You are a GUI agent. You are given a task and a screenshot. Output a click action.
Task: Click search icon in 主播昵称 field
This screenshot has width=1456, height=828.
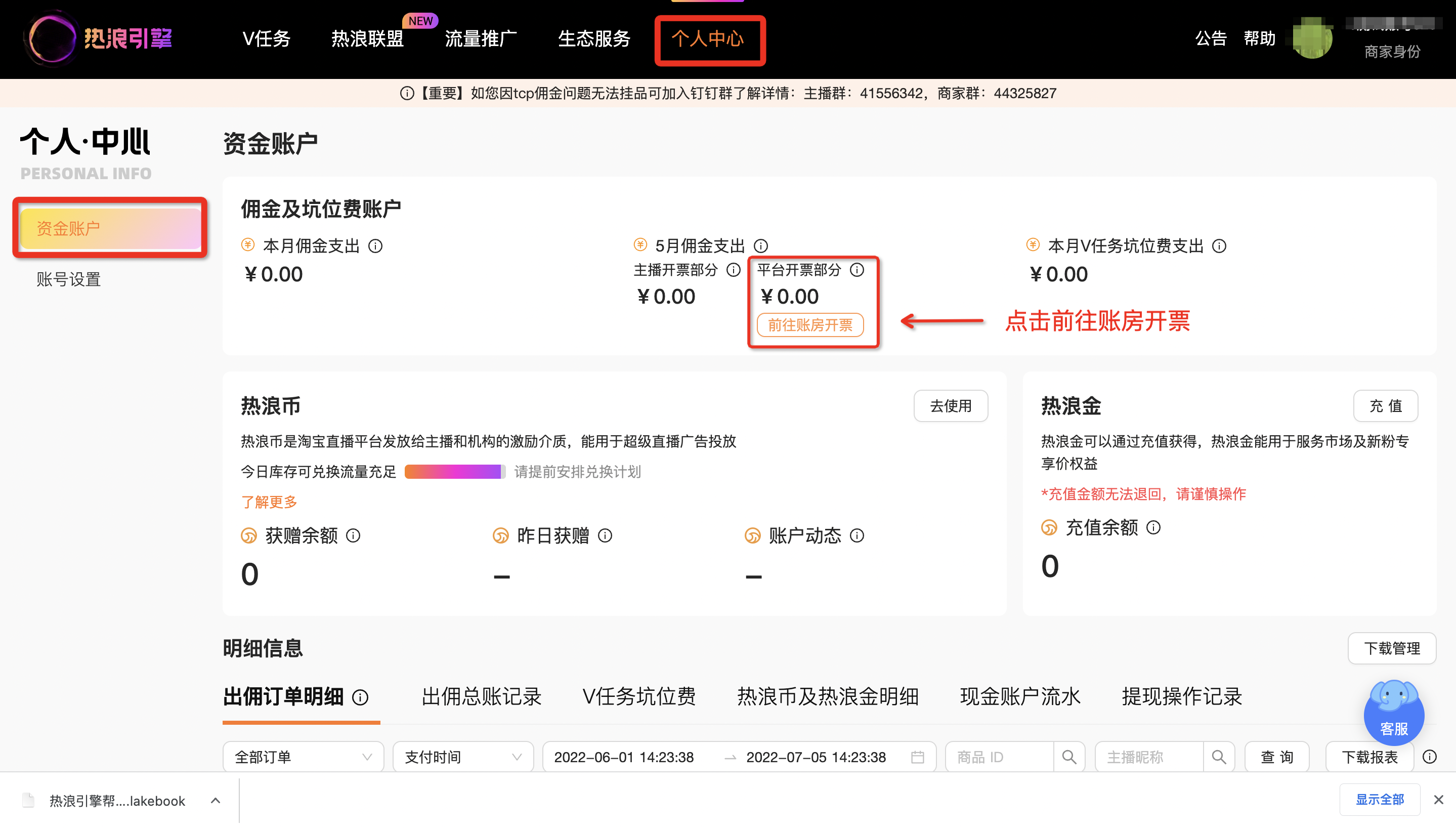click(1218, 758)
